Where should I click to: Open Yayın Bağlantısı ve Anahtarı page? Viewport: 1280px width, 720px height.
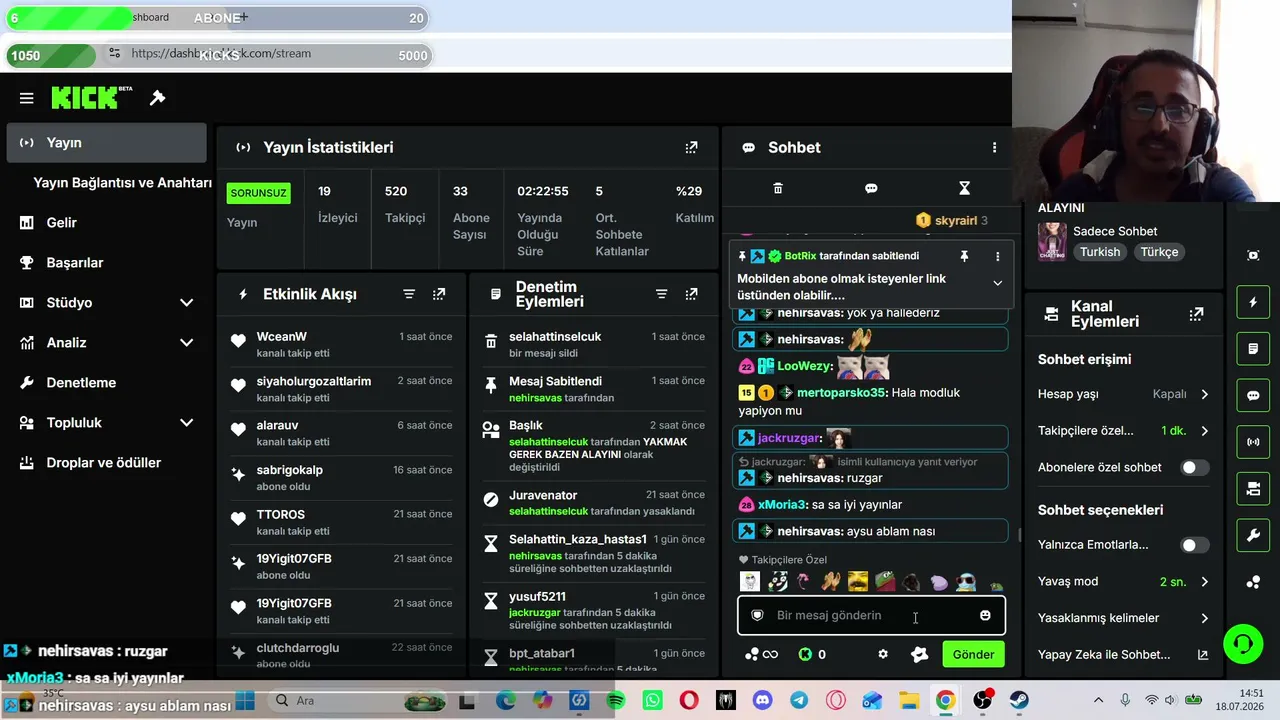pos(122,183)
